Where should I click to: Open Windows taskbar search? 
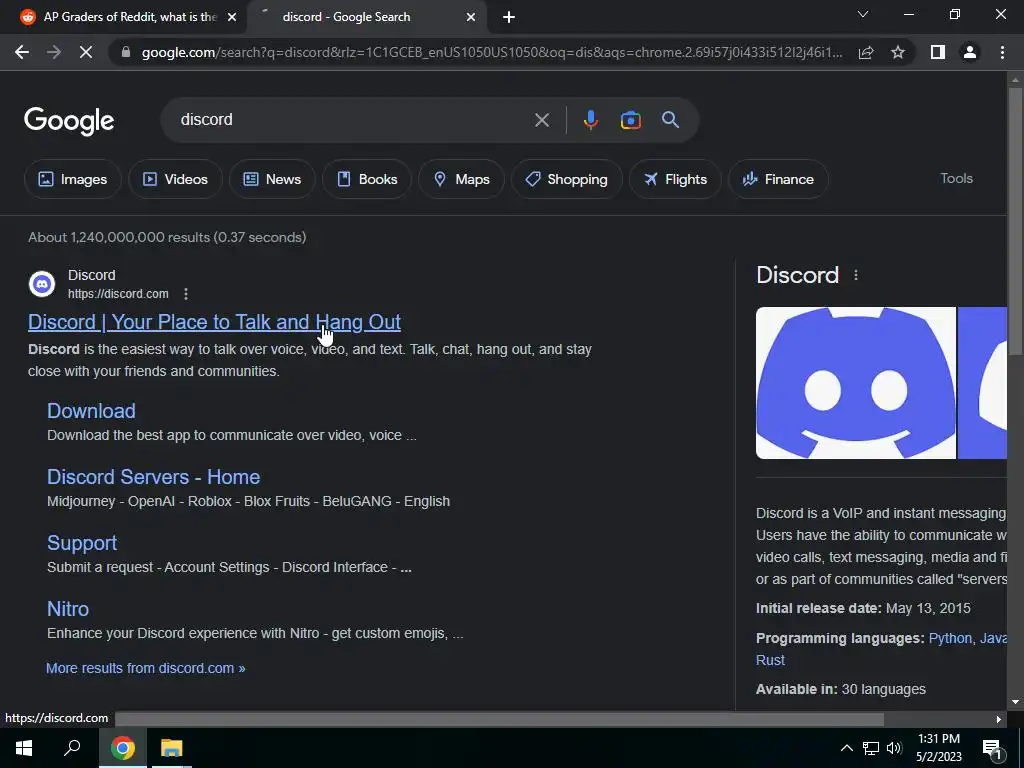click(x=72, y=748)
